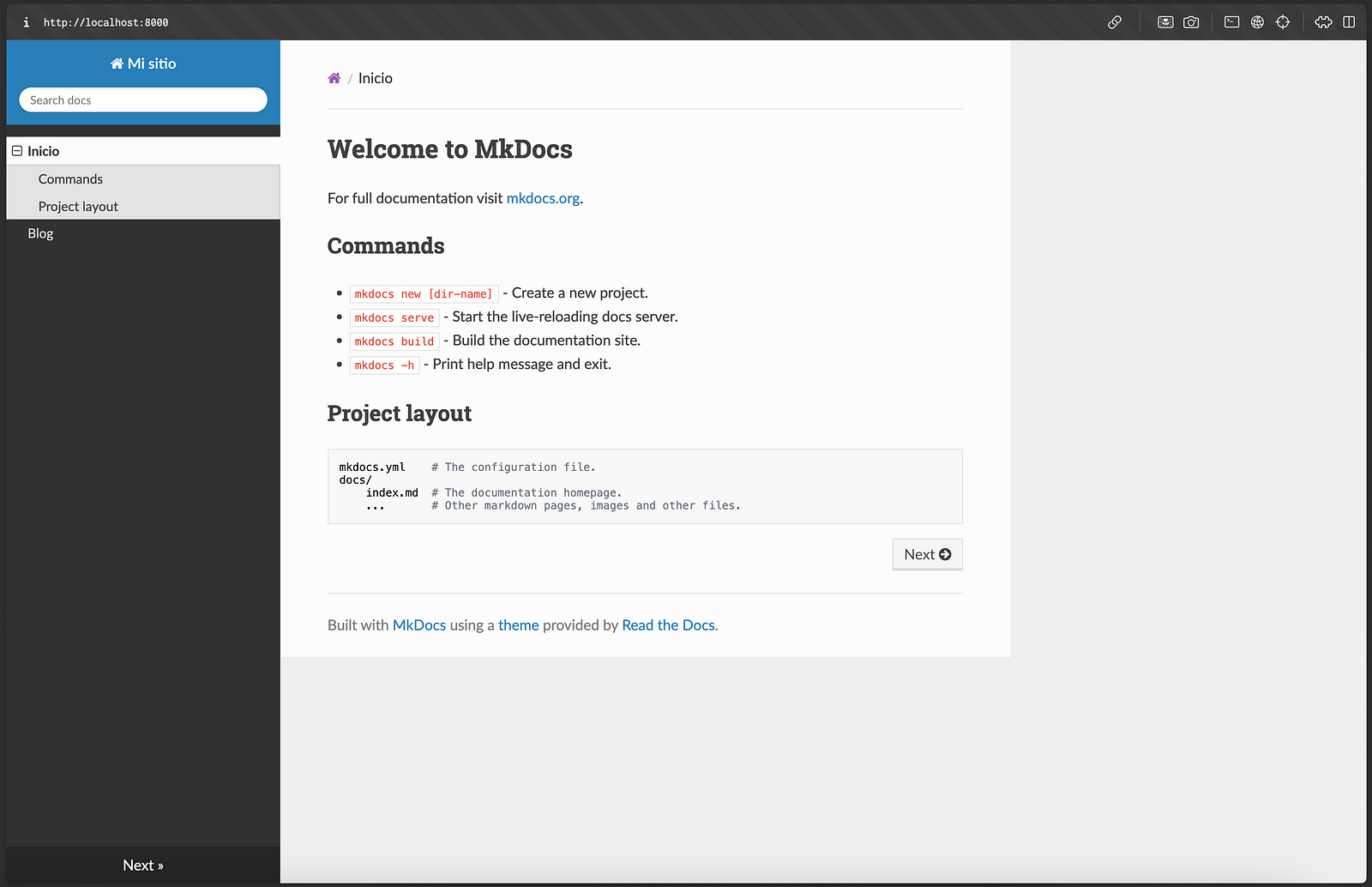1372x887 pixels.
Task: Follow the MkDocs footer link
Action: click(419, 625)
